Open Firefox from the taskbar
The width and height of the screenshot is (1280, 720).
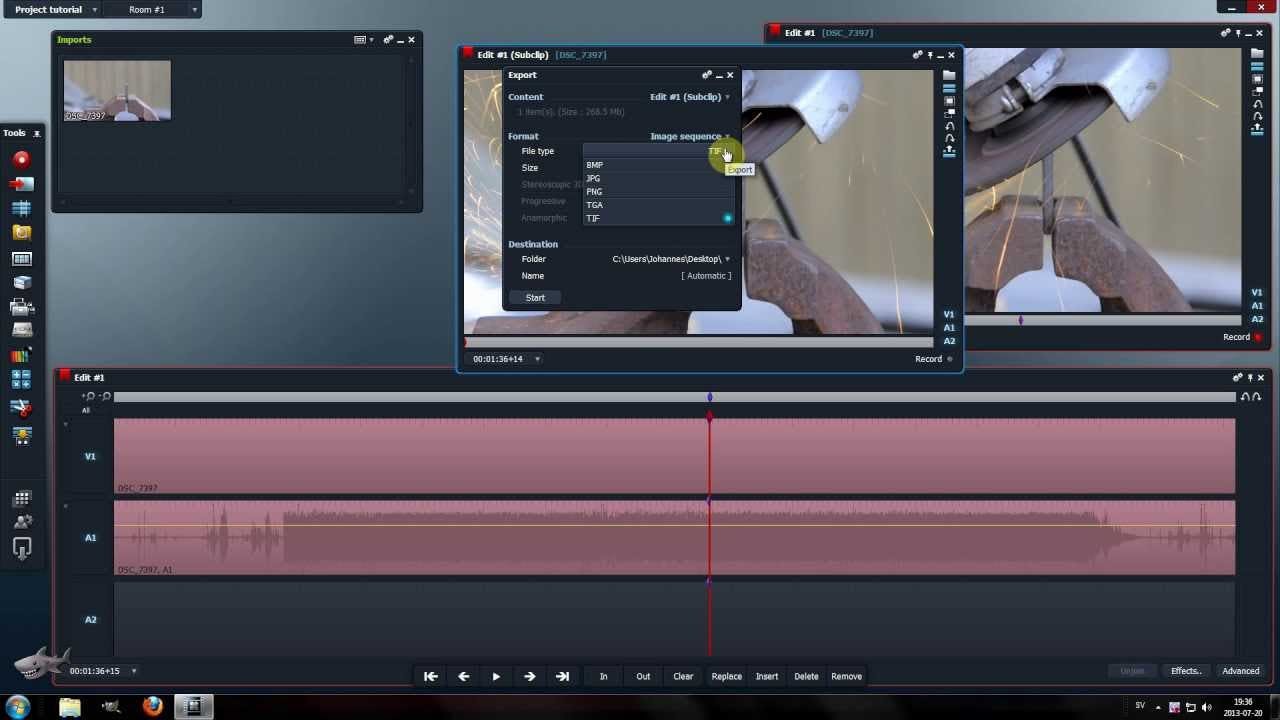[152, 707]
